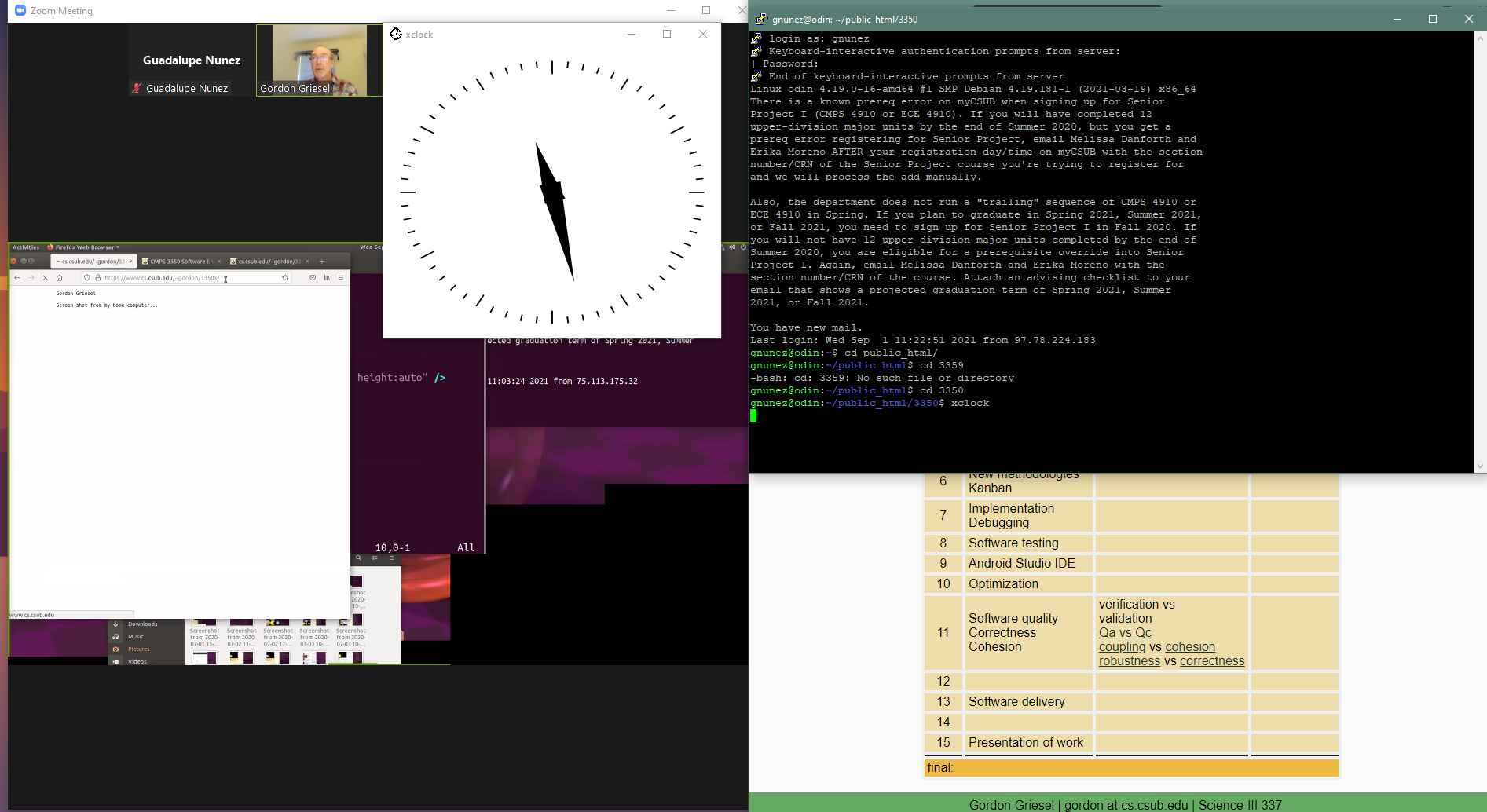Click 'Optimization' row 10 cell
Screen dimensions: 1487x812
[1027, 584]
